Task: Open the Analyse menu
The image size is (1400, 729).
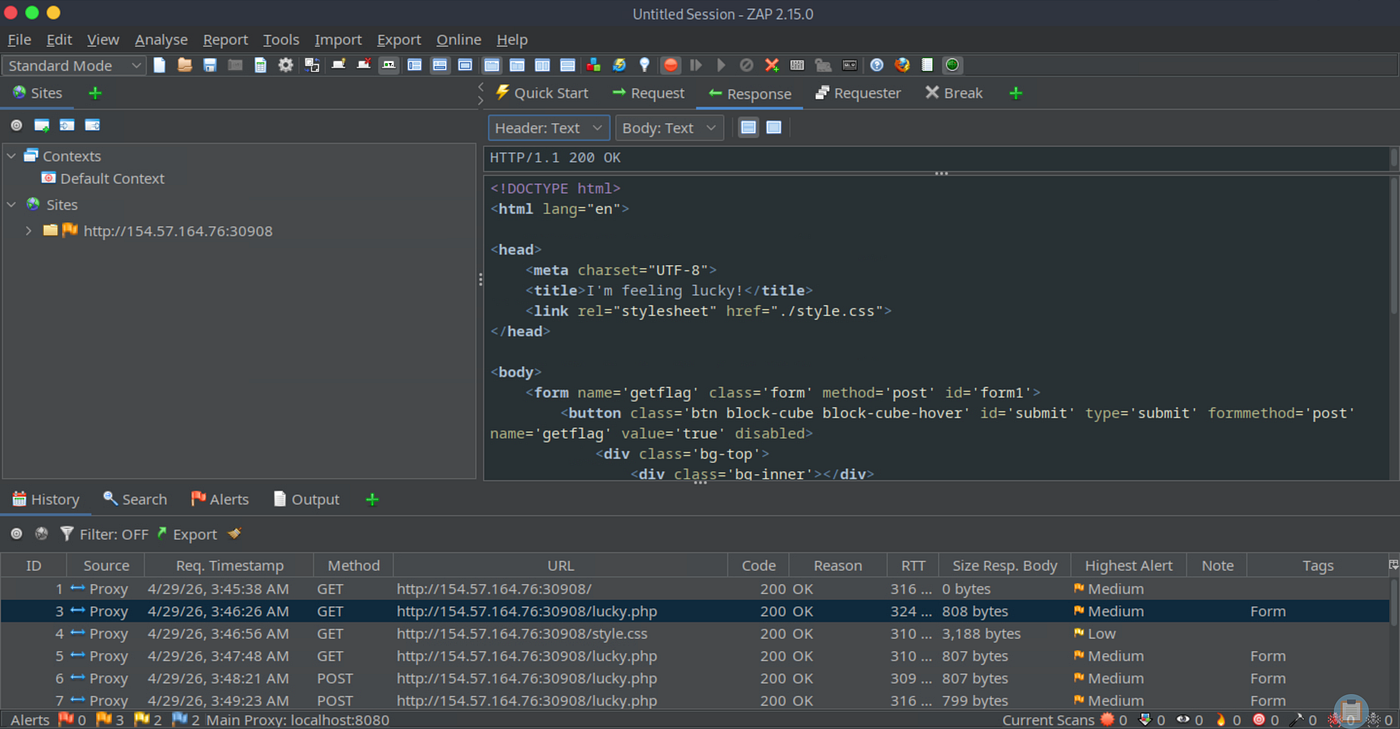Action: coord(161,39)
